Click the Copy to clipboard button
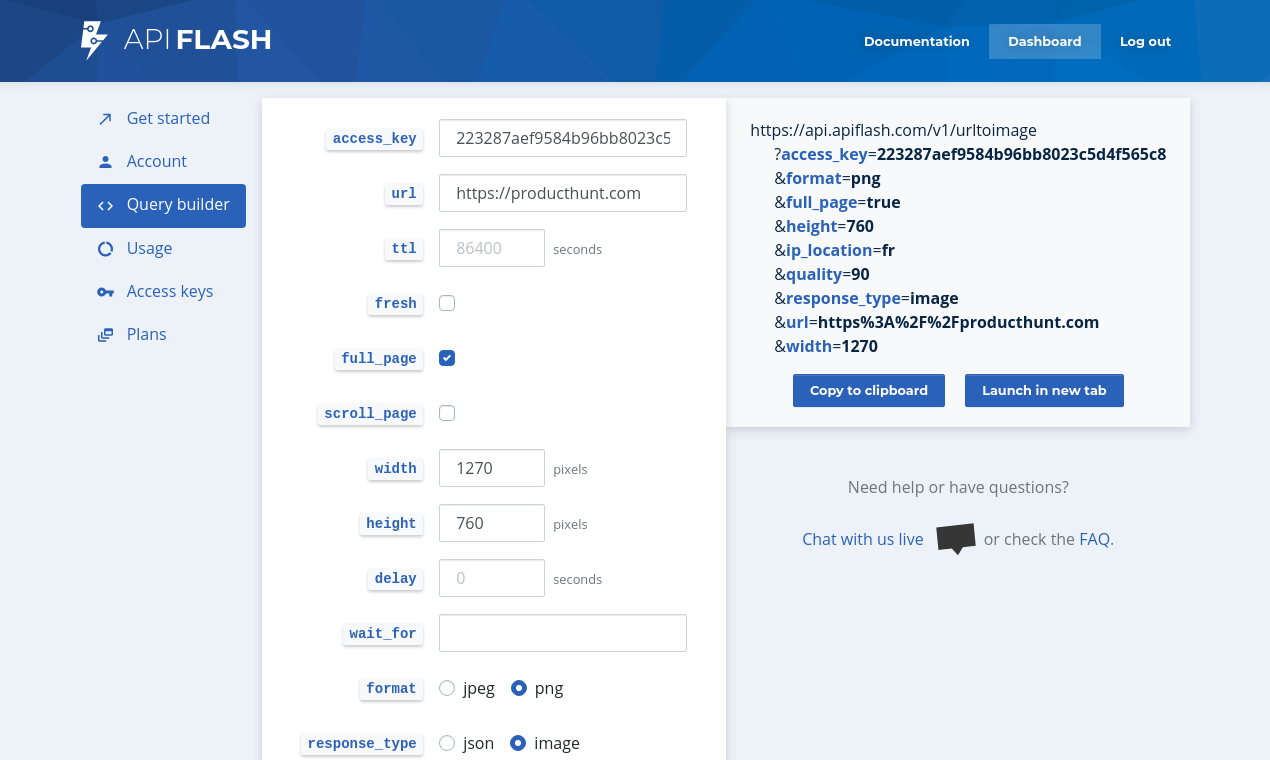The width and height of the screenshot is (1270, 760). click(x=868, y=390)
